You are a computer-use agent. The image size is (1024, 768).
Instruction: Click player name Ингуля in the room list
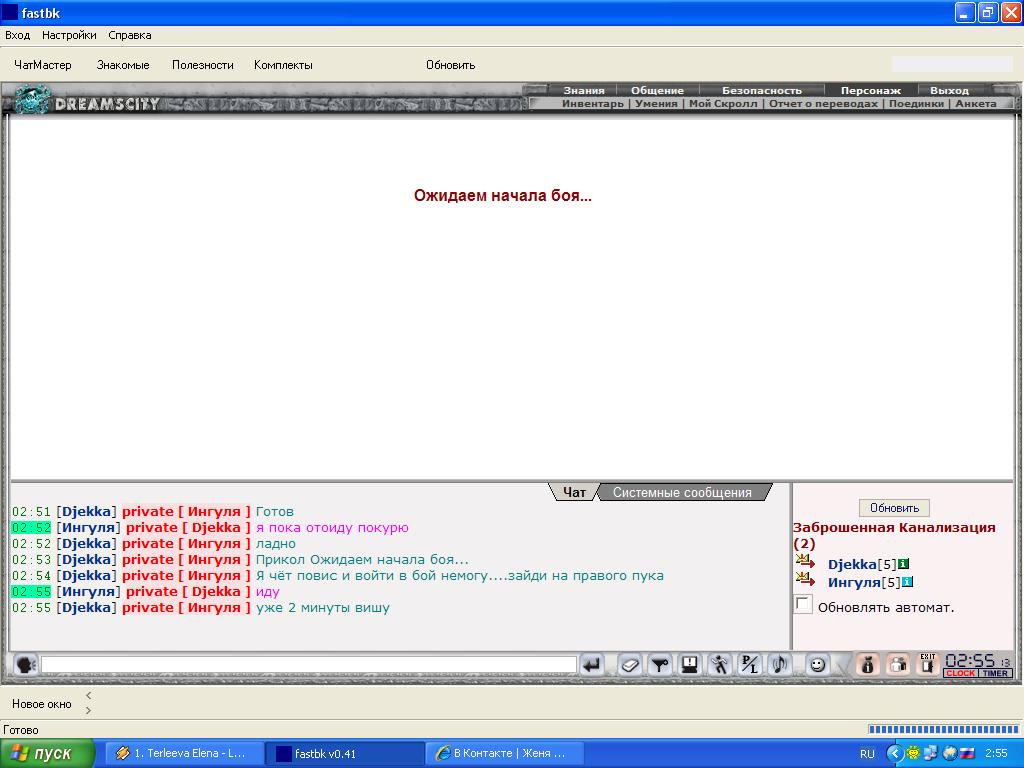[x=854, y=583]
